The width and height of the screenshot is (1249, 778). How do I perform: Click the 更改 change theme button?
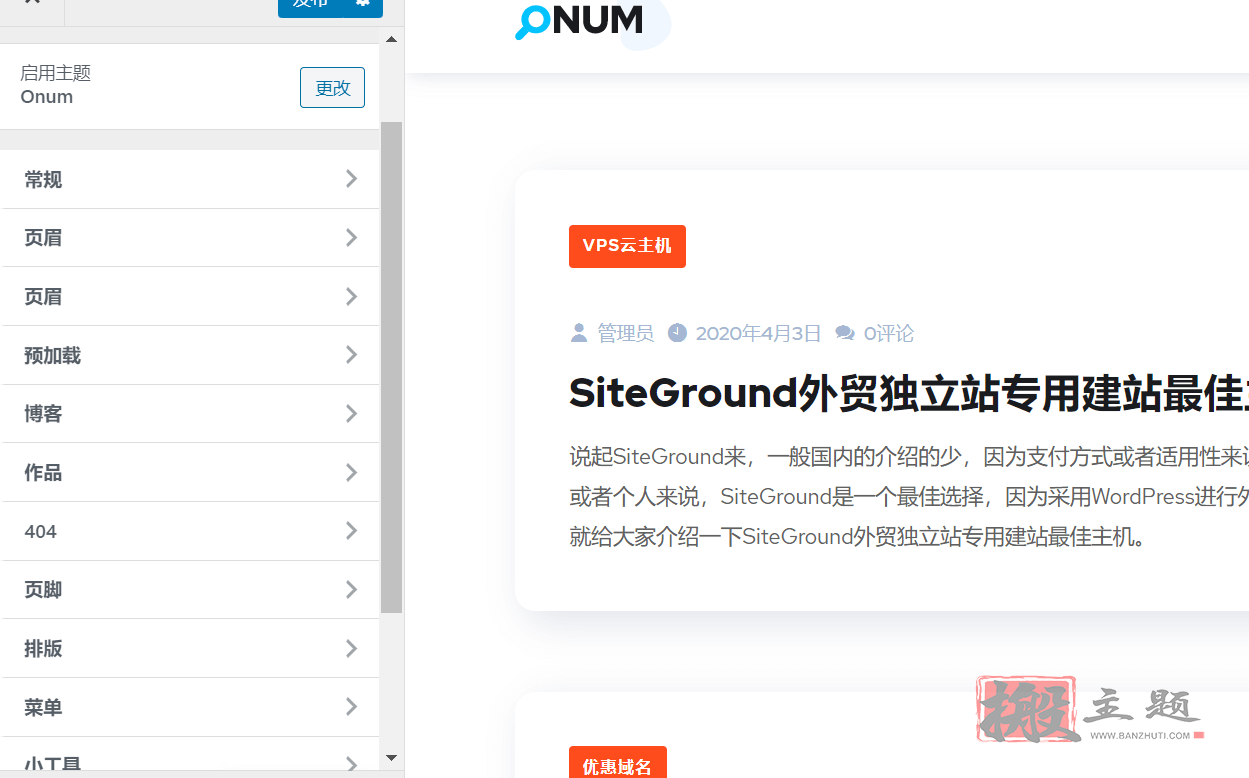pos(332,88)
